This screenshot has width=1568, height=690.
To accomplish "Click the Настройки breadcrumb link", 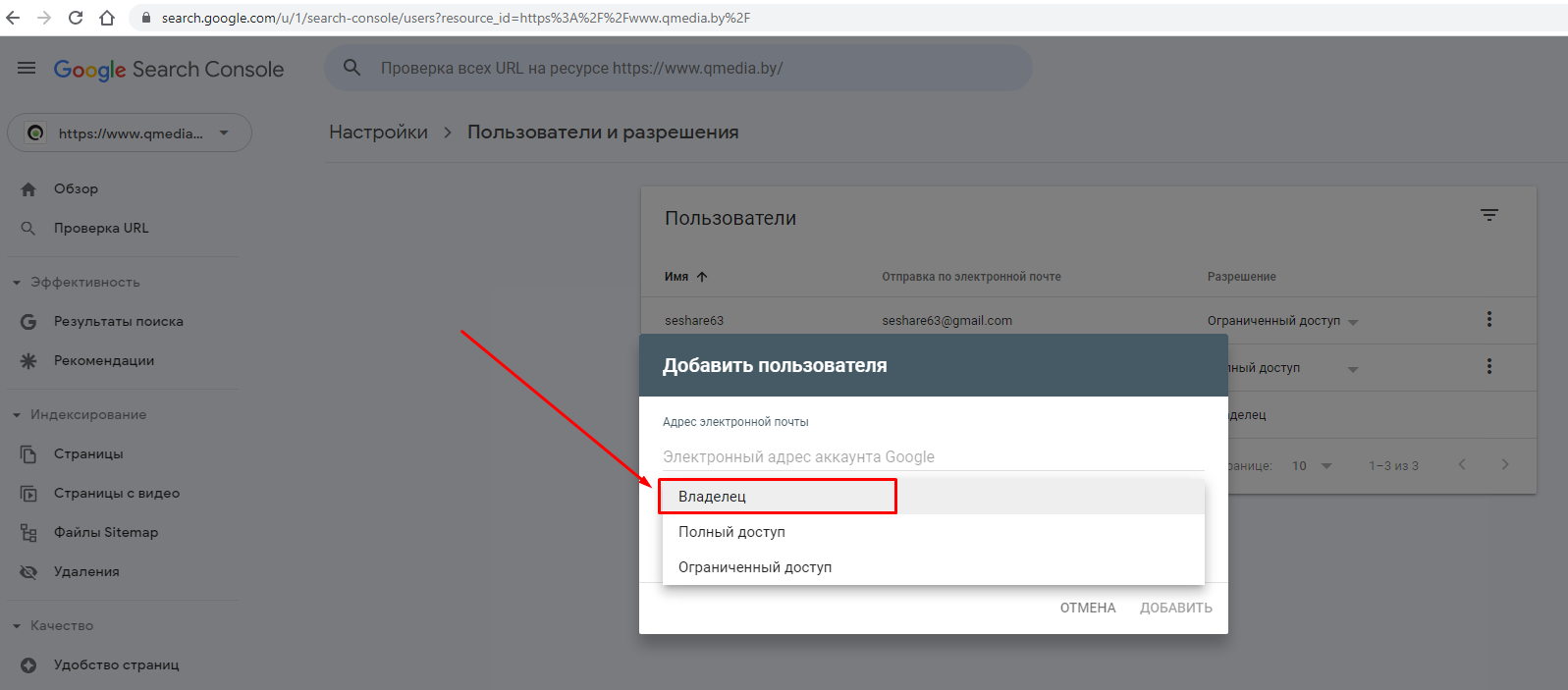I will click(378, 132).
